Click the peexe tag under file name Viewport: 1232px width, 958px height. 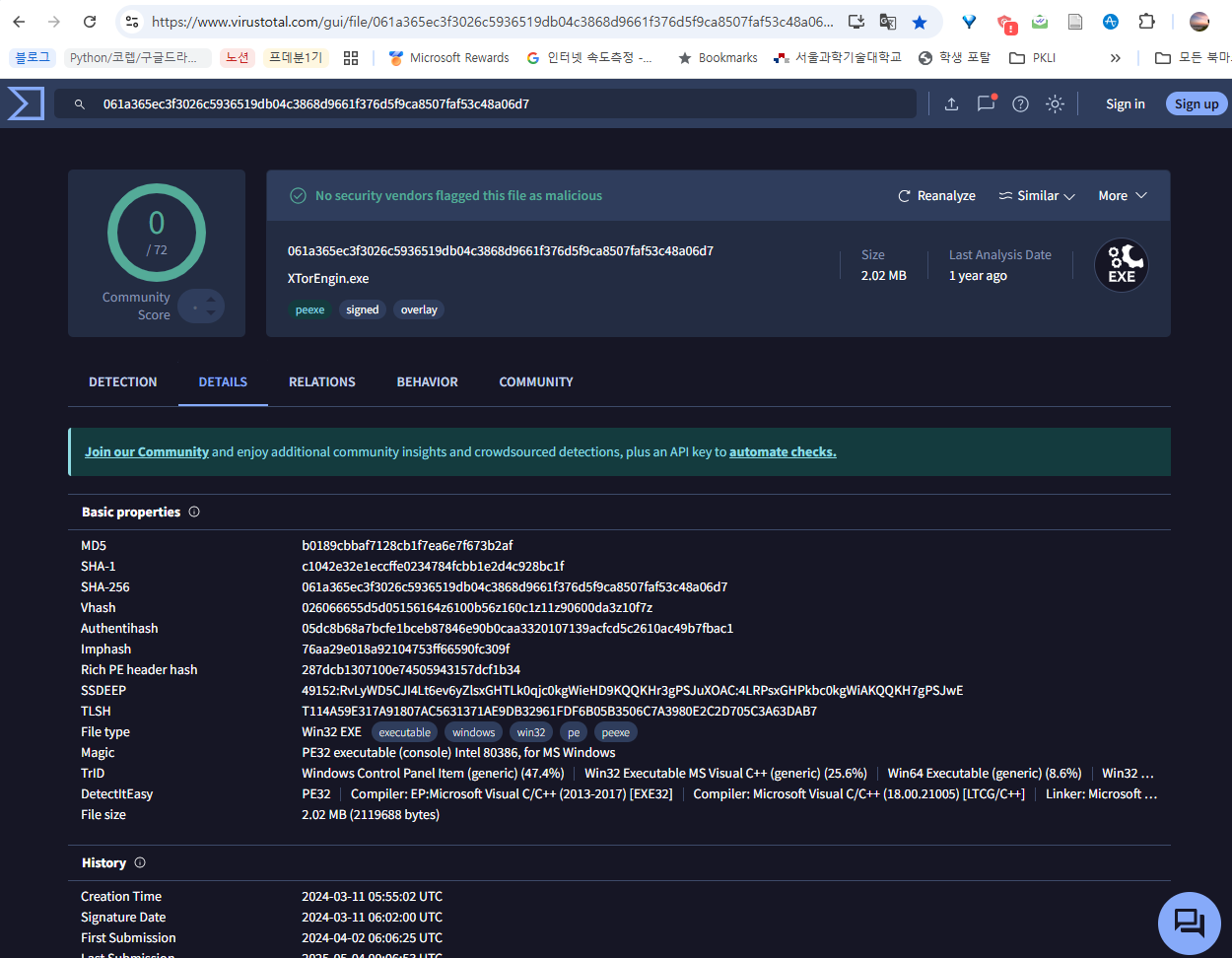(x=309, y=309)
